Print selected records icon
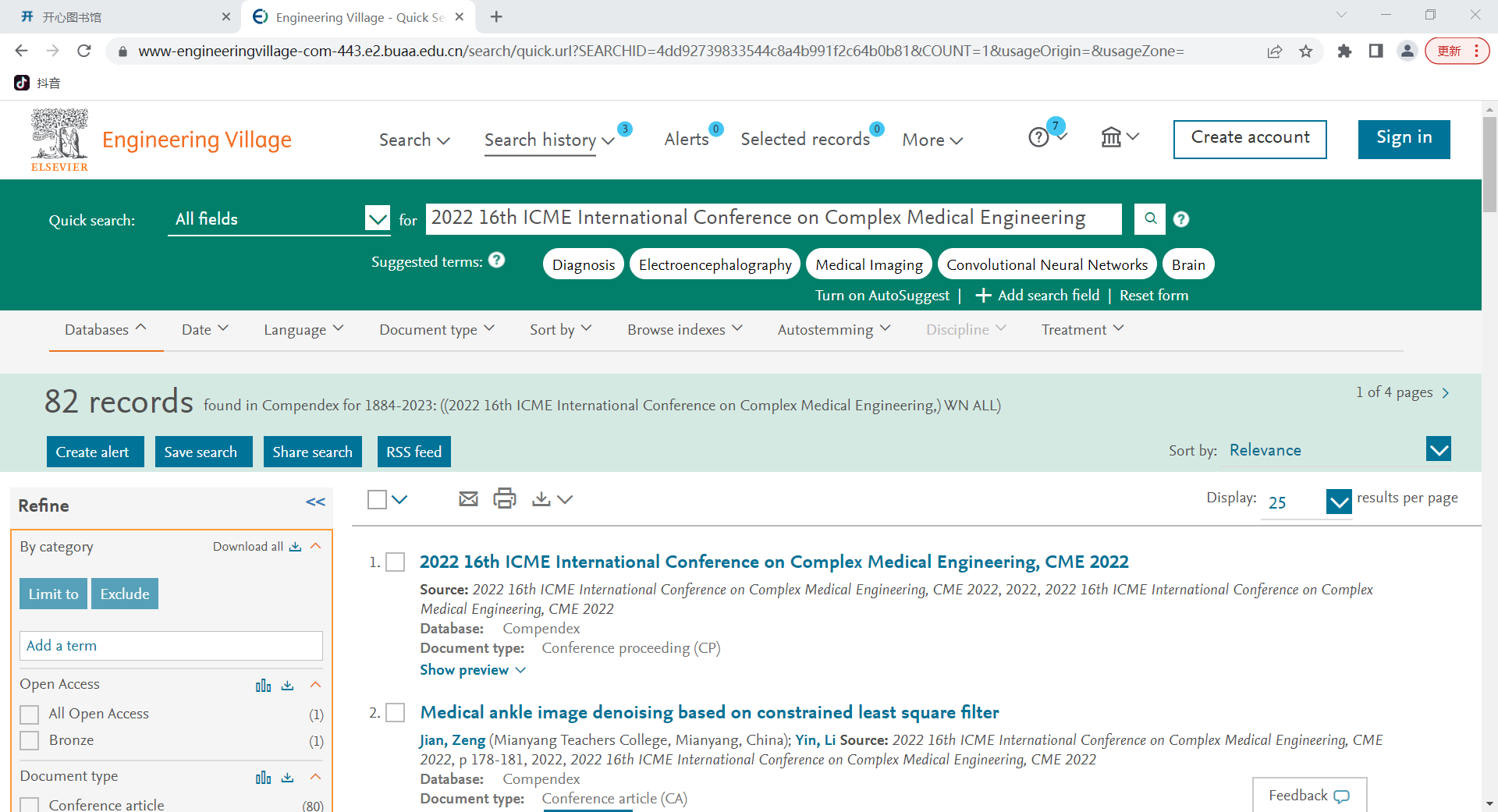1498x812 pixels. (505, 498)
